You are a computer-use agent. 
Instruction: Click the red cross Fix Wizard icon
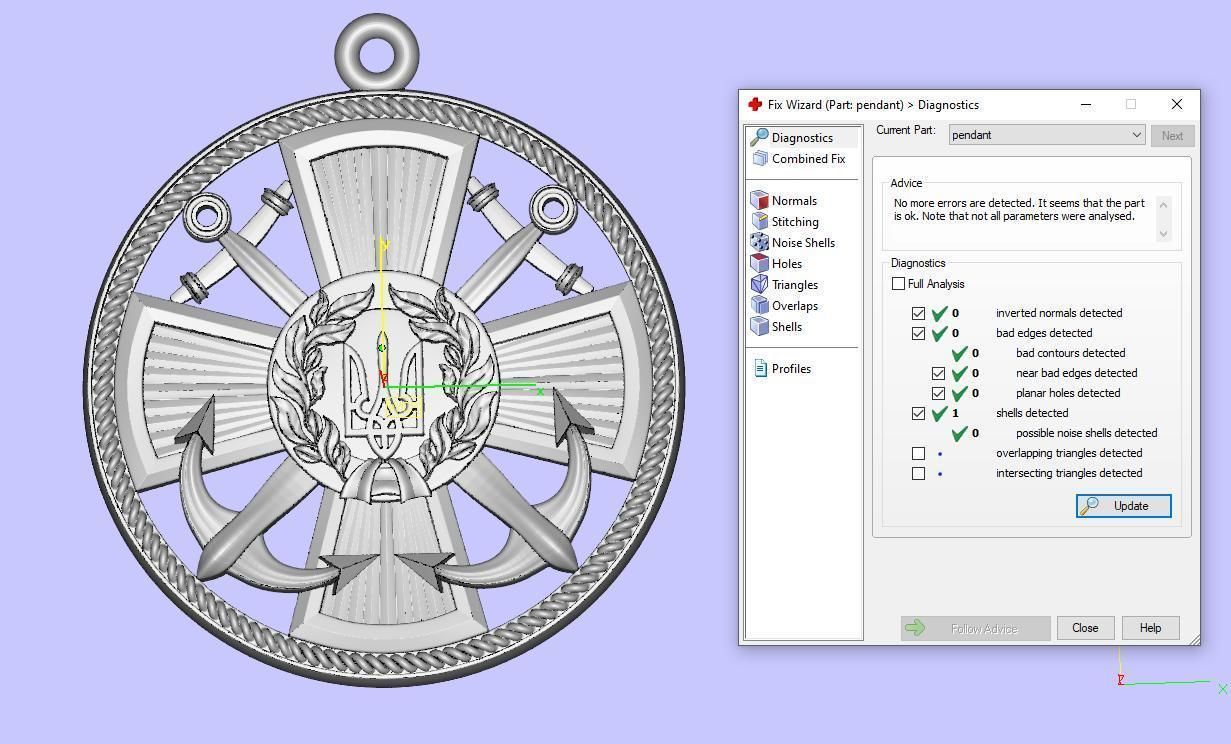tap(755, 104)
